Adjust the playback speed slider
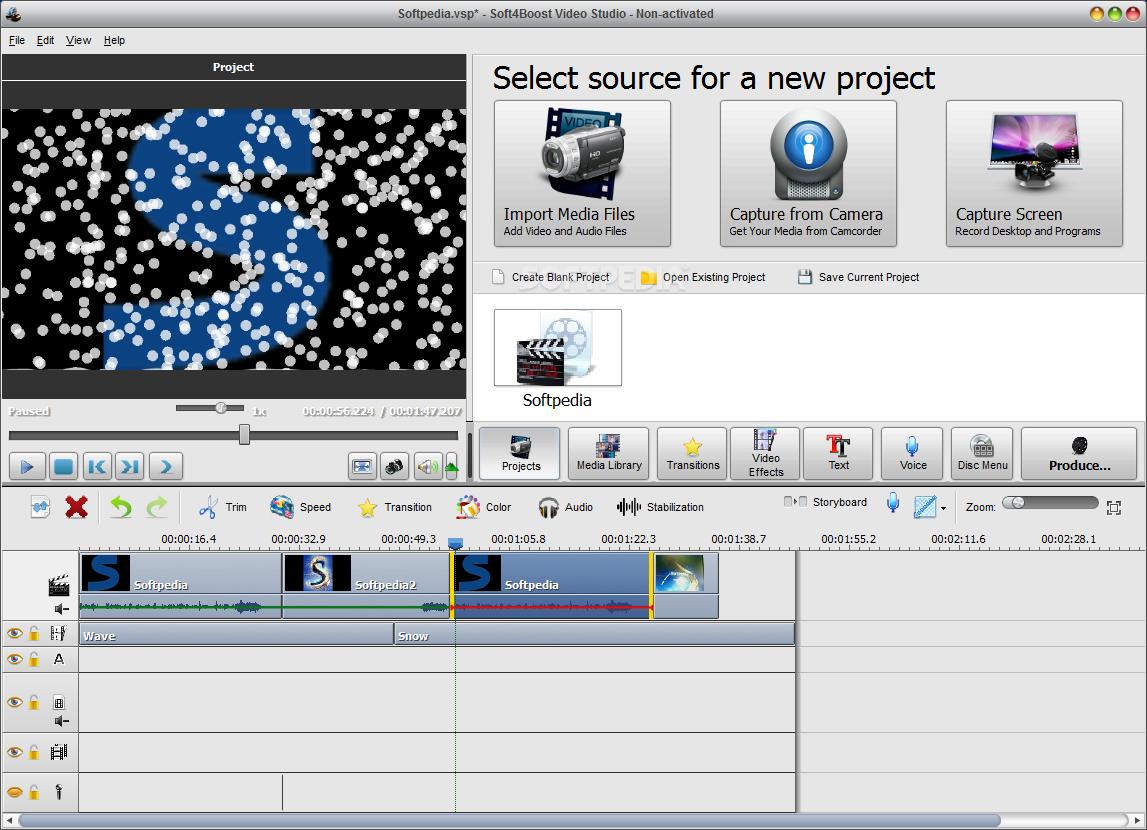 220,408
